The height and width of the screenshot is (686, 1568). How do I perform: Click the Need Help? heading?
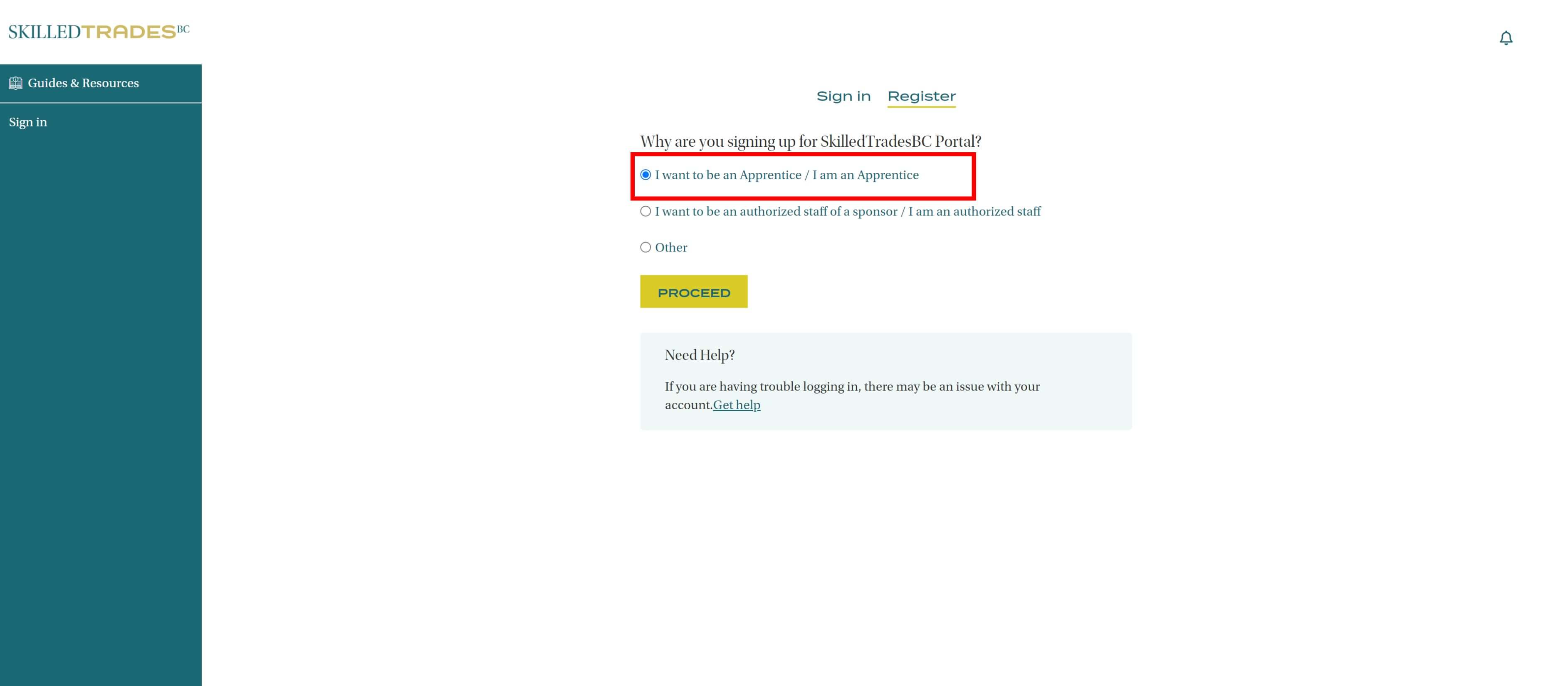(700, 355)
